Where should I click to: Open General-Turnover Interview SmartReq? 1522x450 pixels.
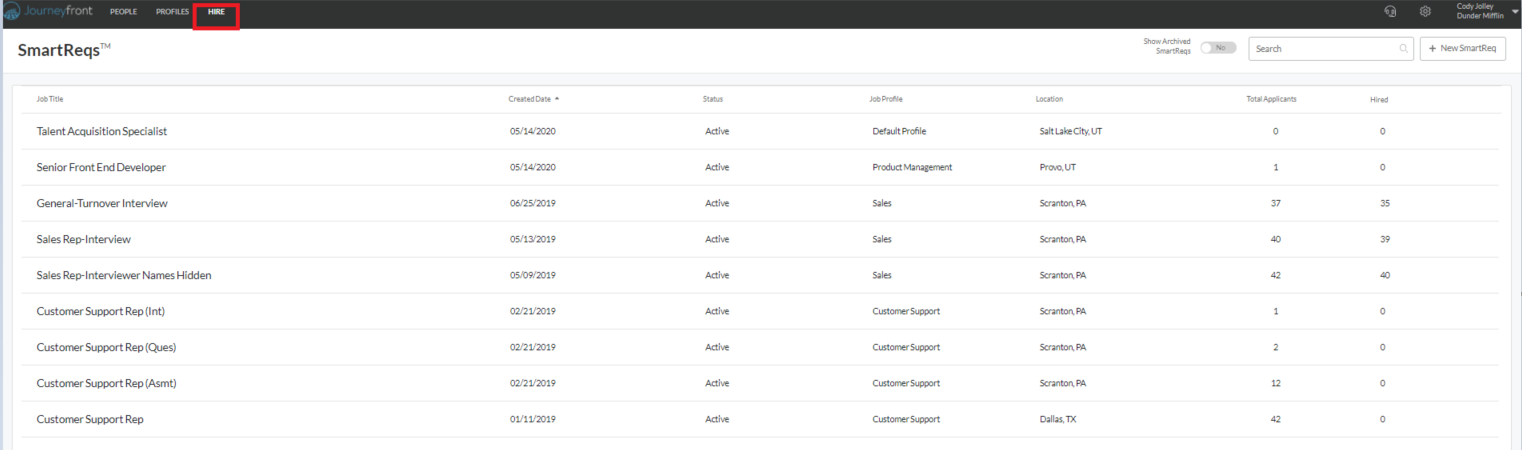[x=102, y=203]
